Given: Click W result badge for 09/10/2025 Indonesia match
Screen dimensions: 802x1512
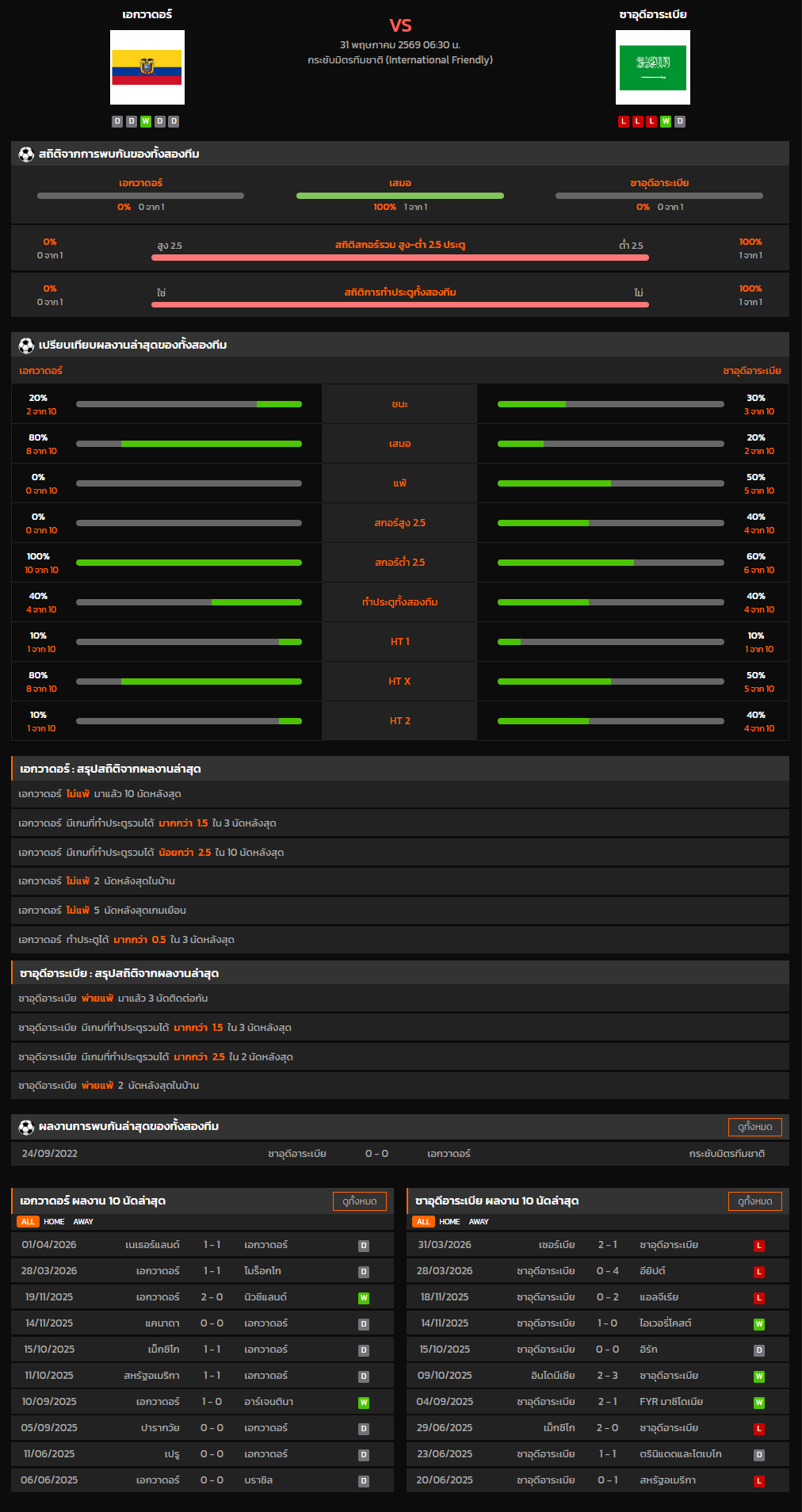Looking at the screenshot, I should [x=759, y=1376].
